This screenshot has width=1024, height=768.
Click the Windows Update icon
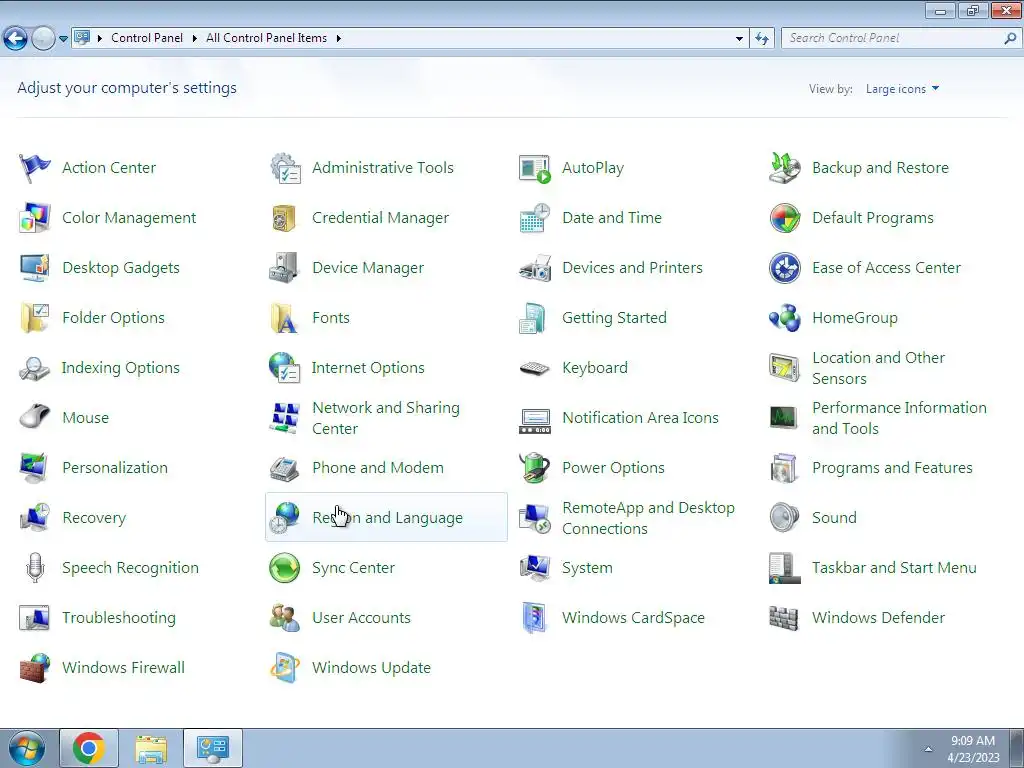(285, 668)
